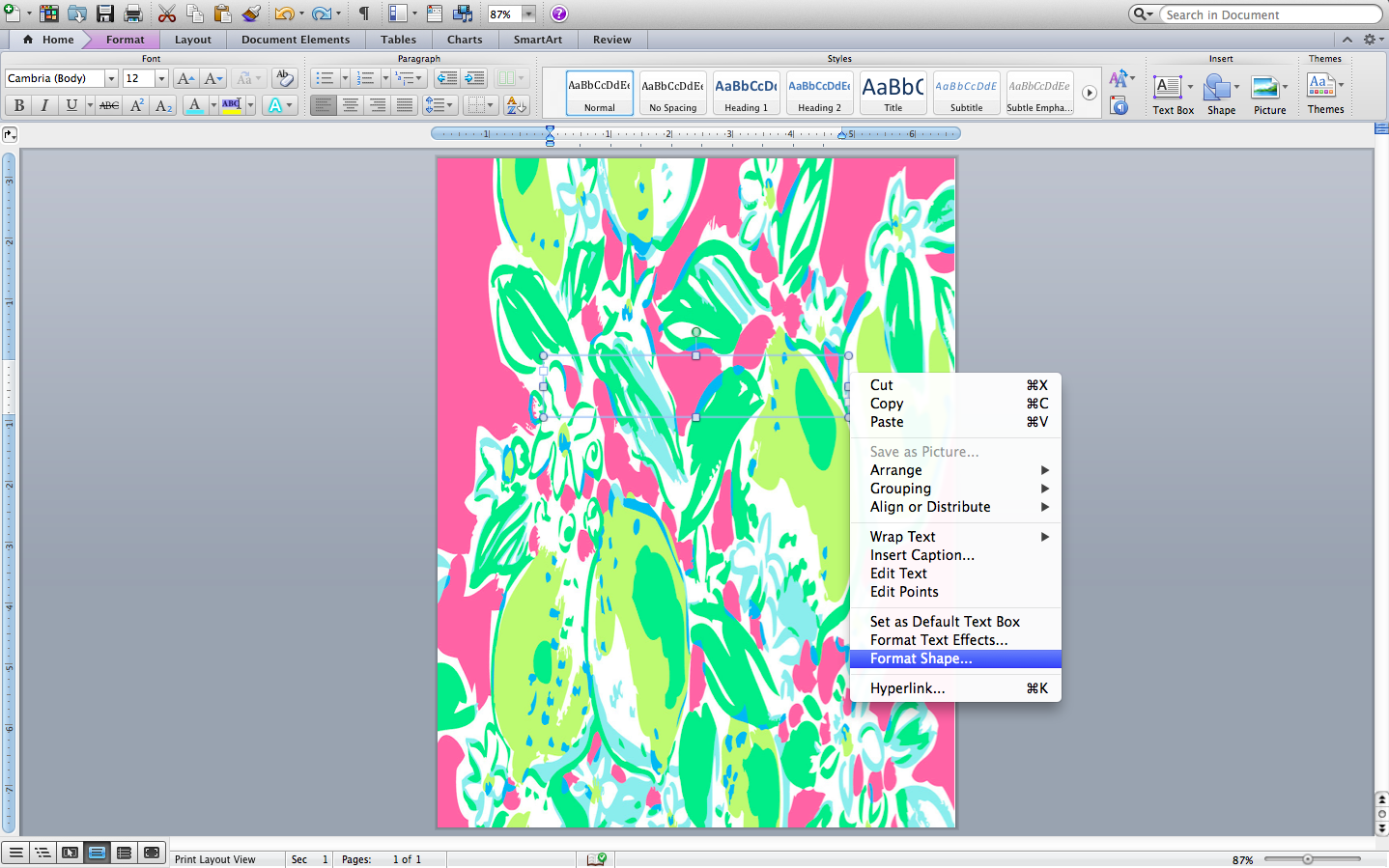Center the paragraph text
Viewport: 1389px width, 868px height.
click(x=351, y=105)
